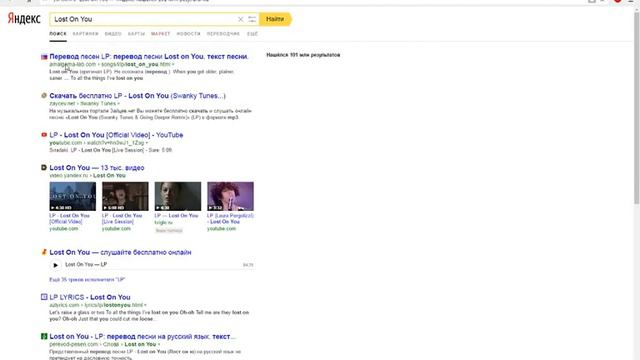Image resolution: width=640 pixels, height=360 pixels.
Task: Open the Яндекс logo home link
Action: 24,19
